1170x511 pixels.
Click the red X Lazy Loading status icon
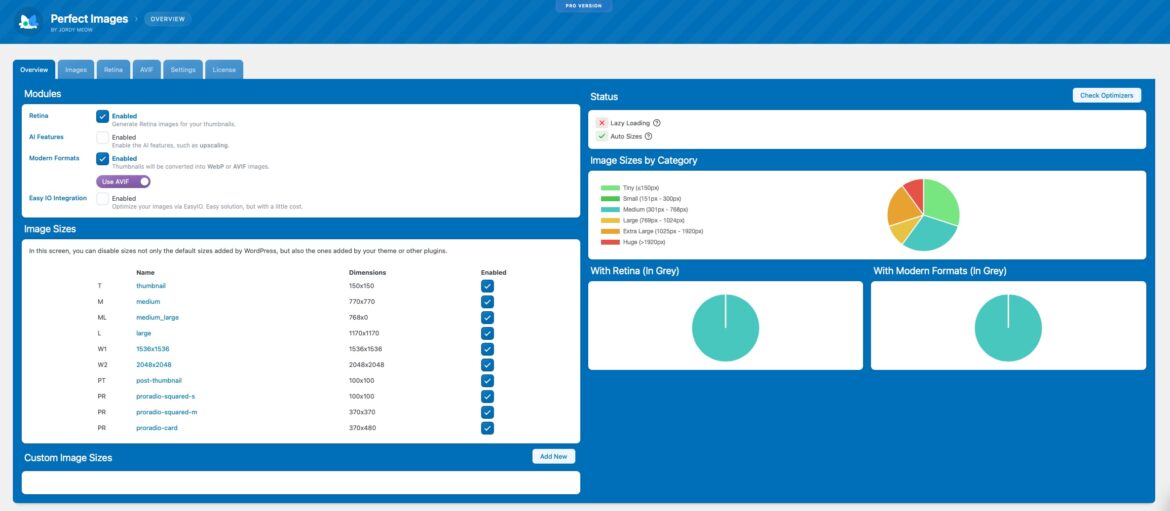coord(601,123)
